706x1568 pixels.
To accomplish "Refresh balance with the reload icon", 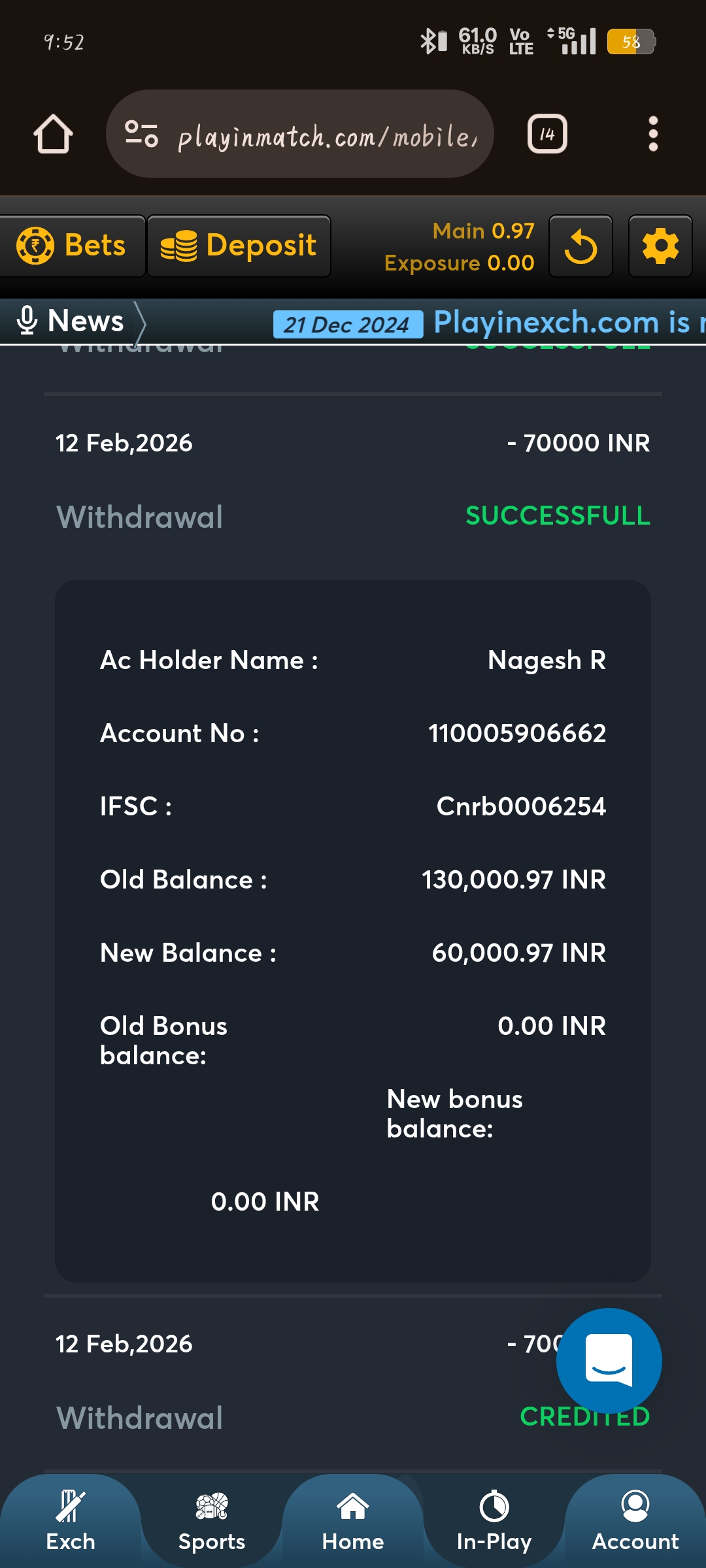I will tap(580, 247).
